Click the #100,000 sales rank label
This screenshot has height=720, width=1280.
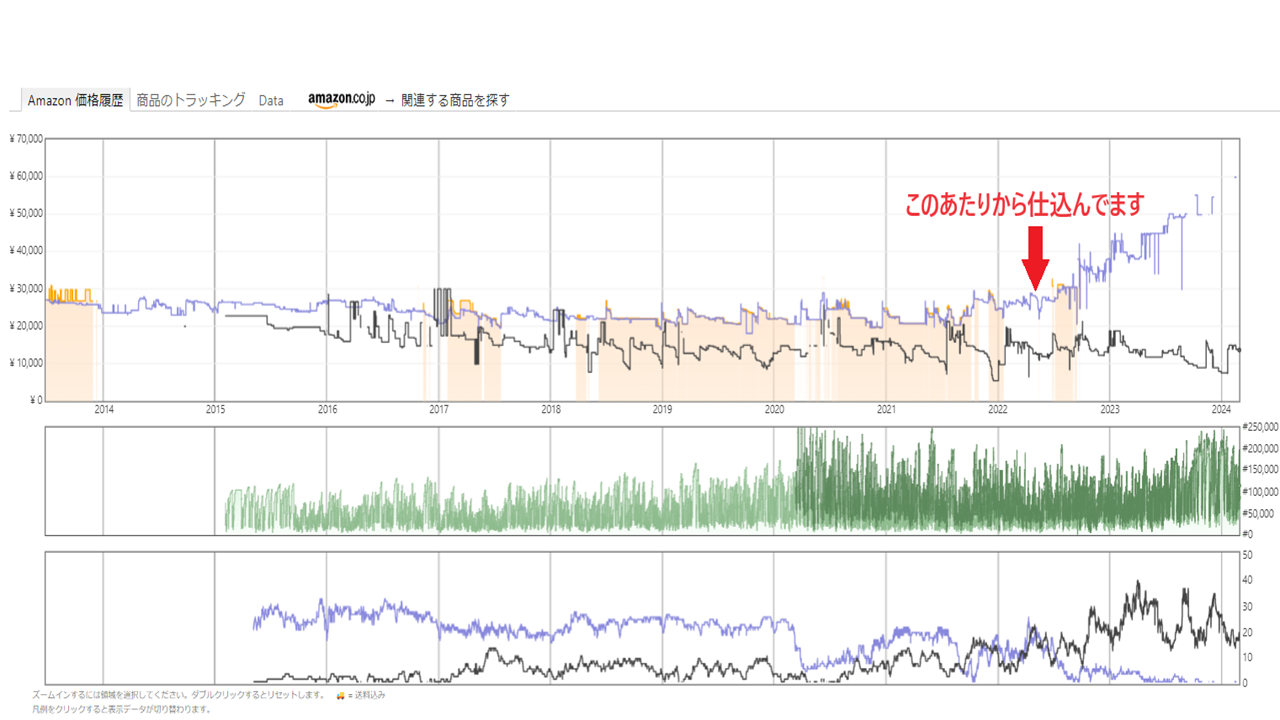pyautogui.click(x=1259, y=492)
